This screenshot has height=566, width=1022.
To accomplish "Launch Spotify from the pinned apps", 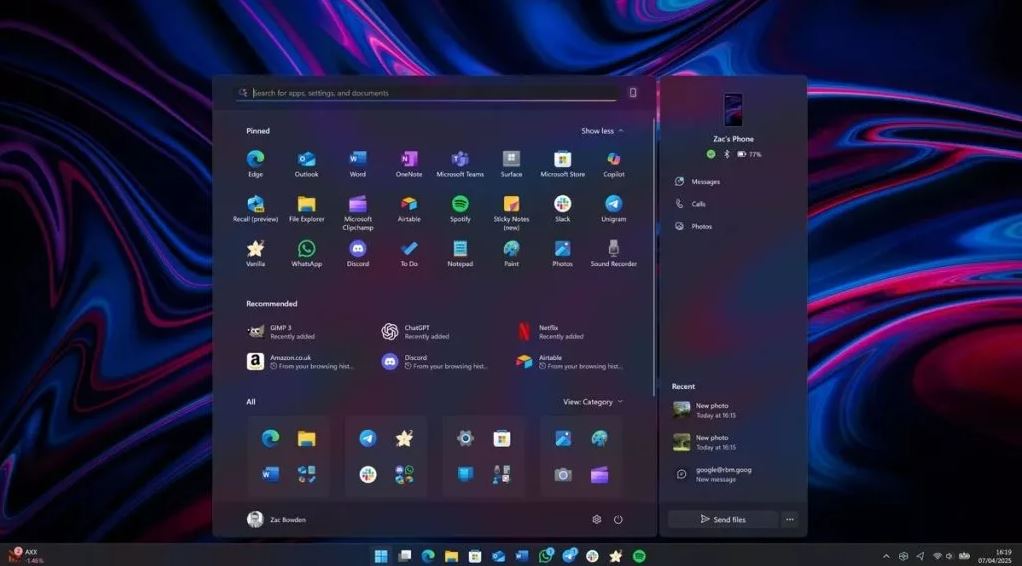I will point(460,205).
